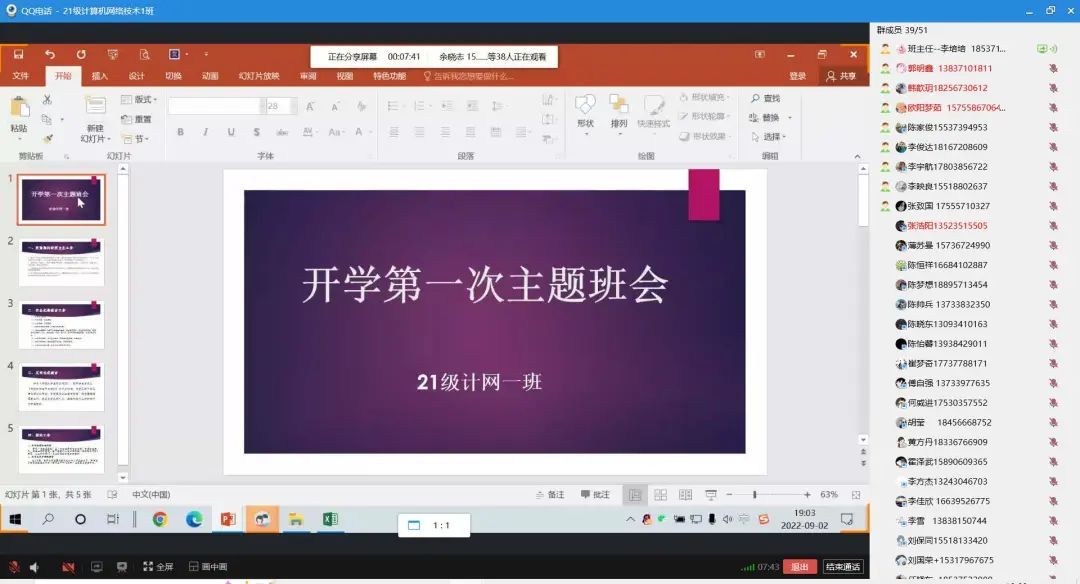Image resolution: width=1080 pixels, height=584 pixels.
Task: Select slide 2 thumbnail
Action: [x=61, y=262]
